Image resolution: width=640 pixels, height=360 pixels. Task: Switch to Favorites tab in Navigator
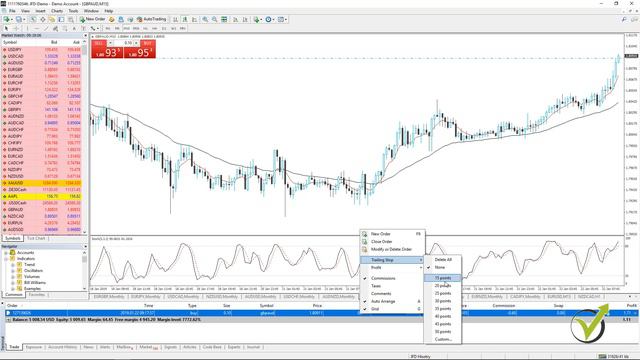tap(37, 295)
